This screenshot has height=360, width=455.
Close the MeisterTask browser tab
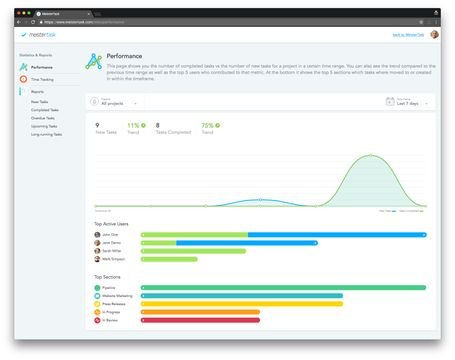[88, 14]
